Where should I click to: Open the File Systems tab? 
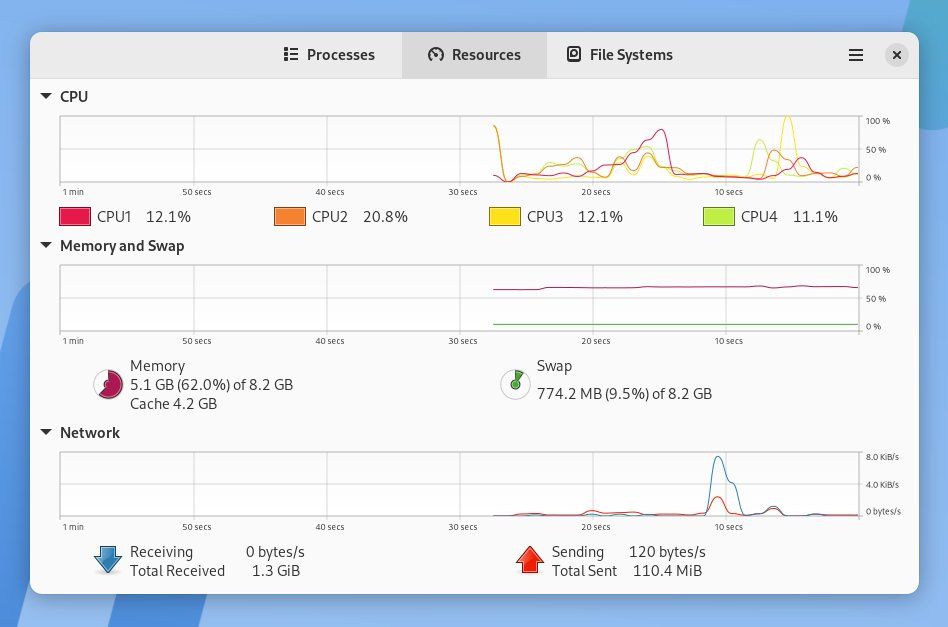click(x=618, y=55)
